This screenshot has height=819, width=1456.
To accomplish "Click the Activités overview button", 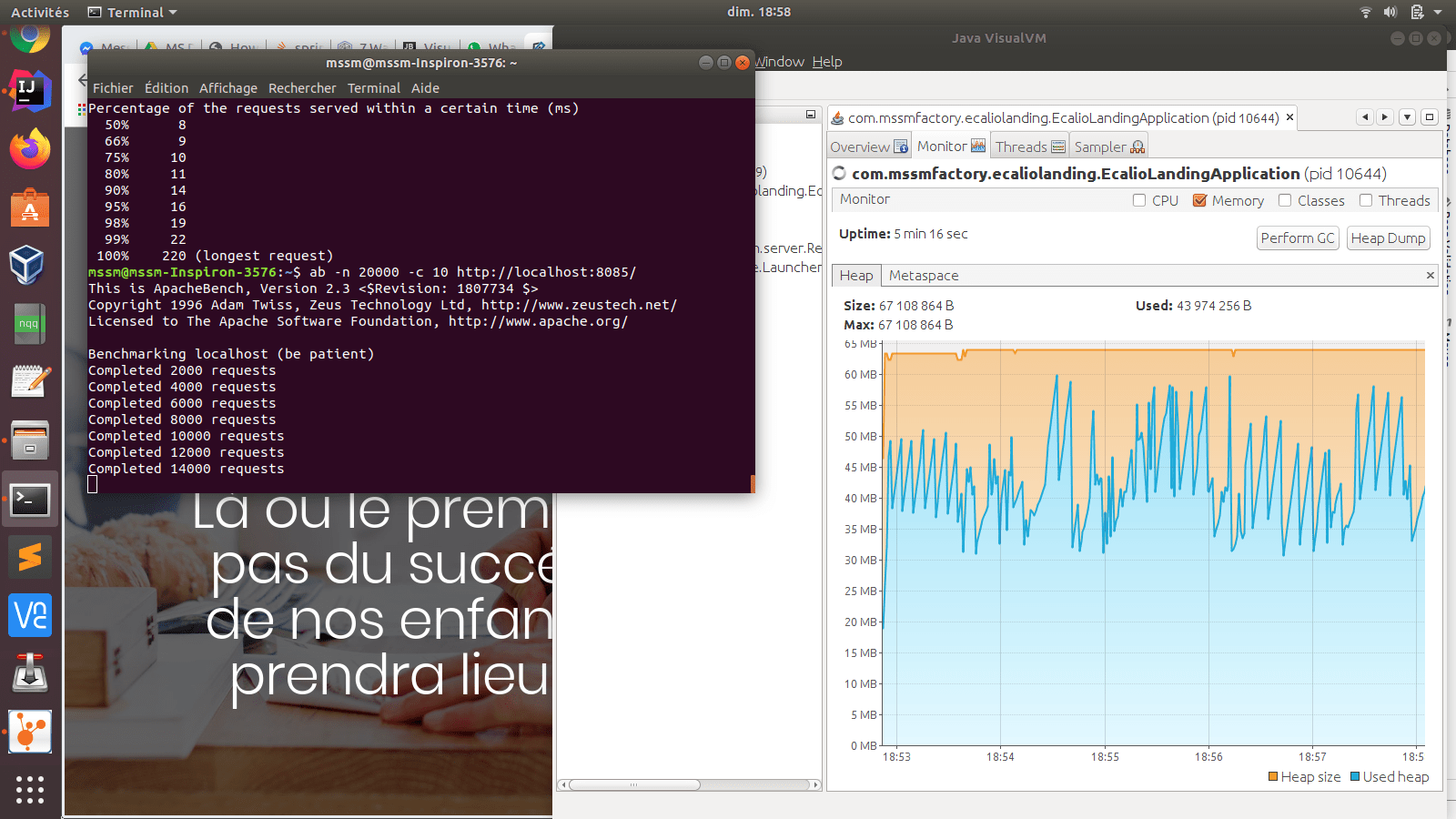I will 40,12.
